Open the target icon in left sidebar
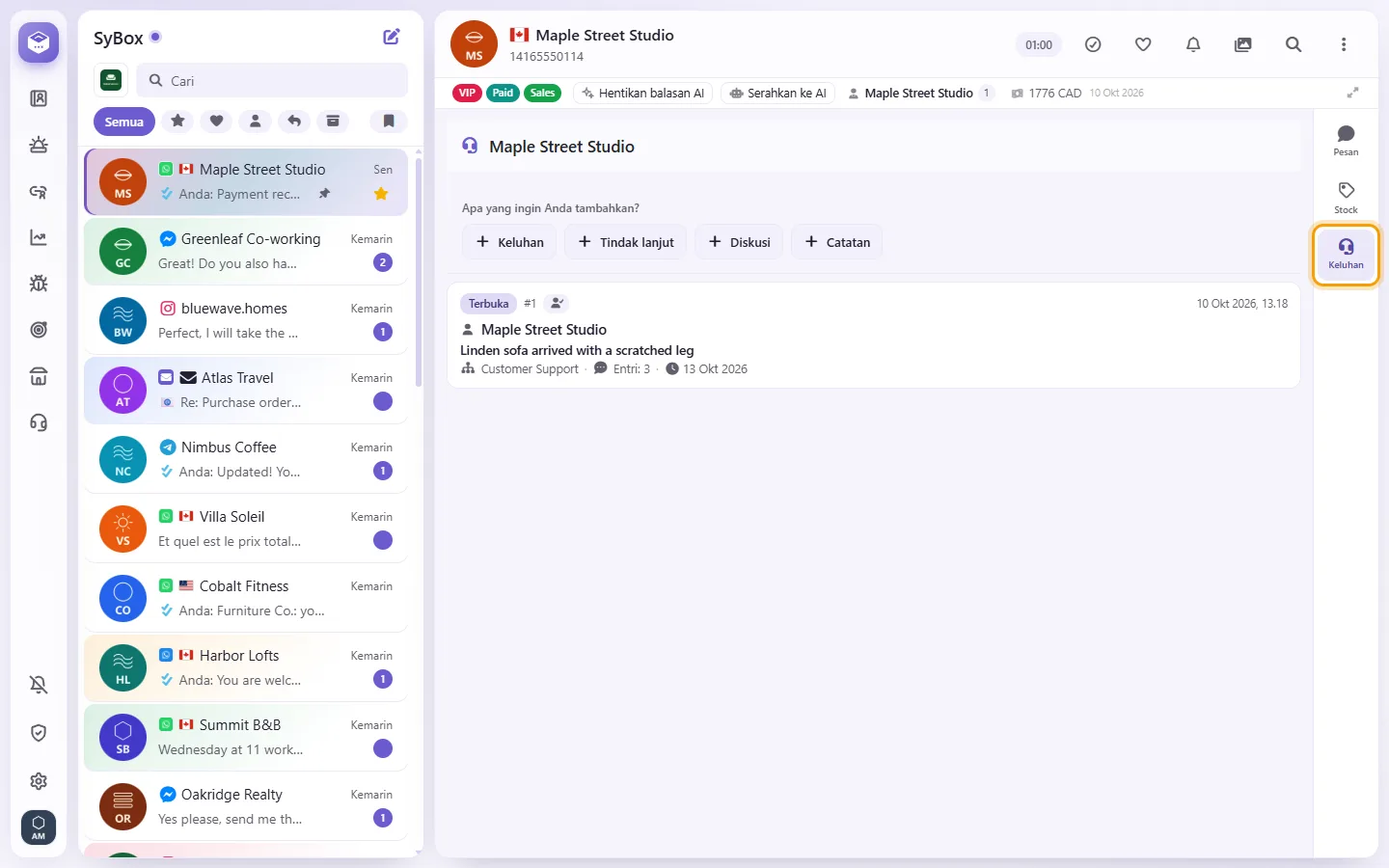Image resolution: width=1389 pixels, height=868 pixels. point(39,330)
